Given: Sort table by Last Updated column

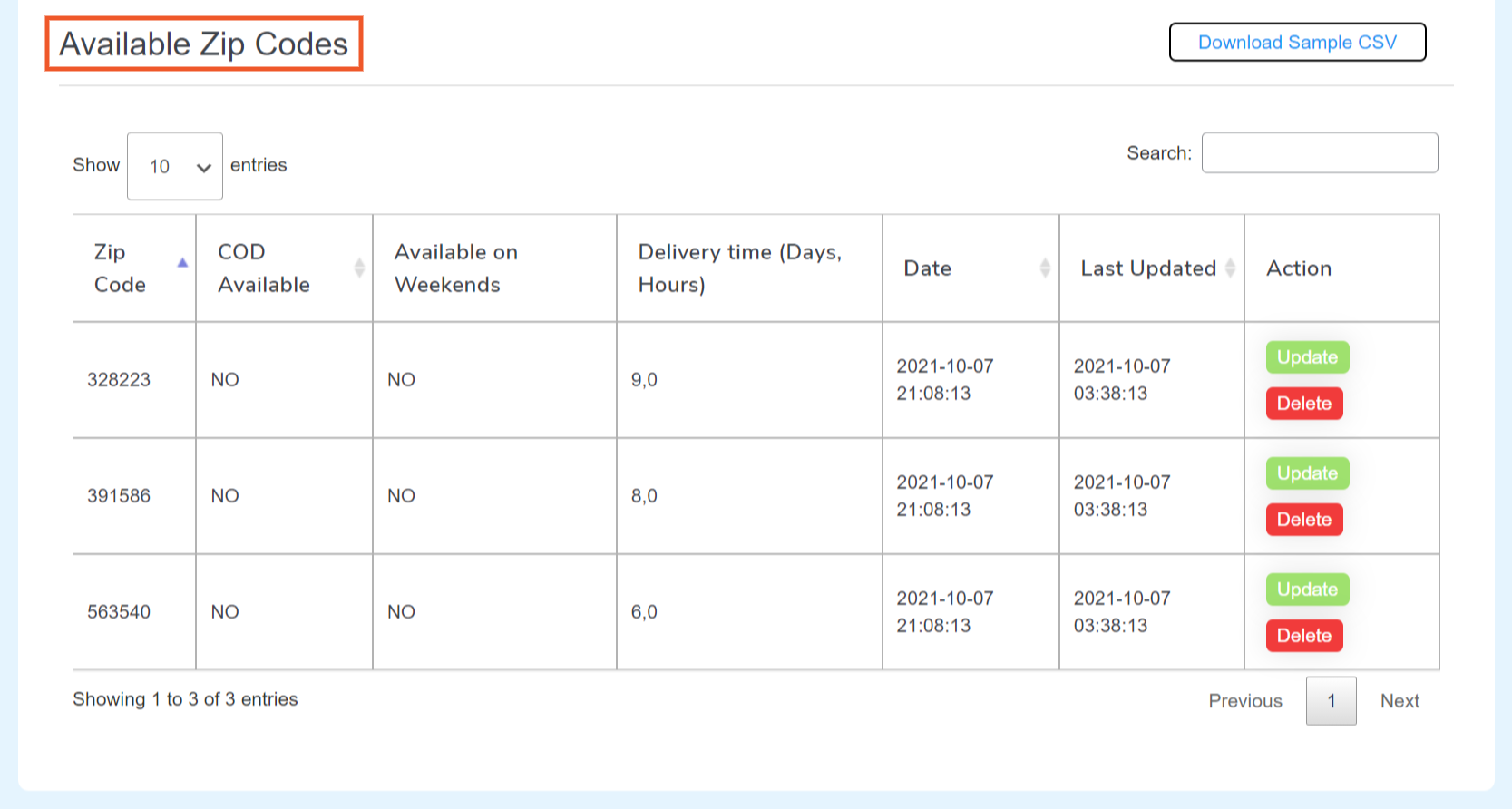Looking at the screenshot, I should click(x=1152, y=268).
